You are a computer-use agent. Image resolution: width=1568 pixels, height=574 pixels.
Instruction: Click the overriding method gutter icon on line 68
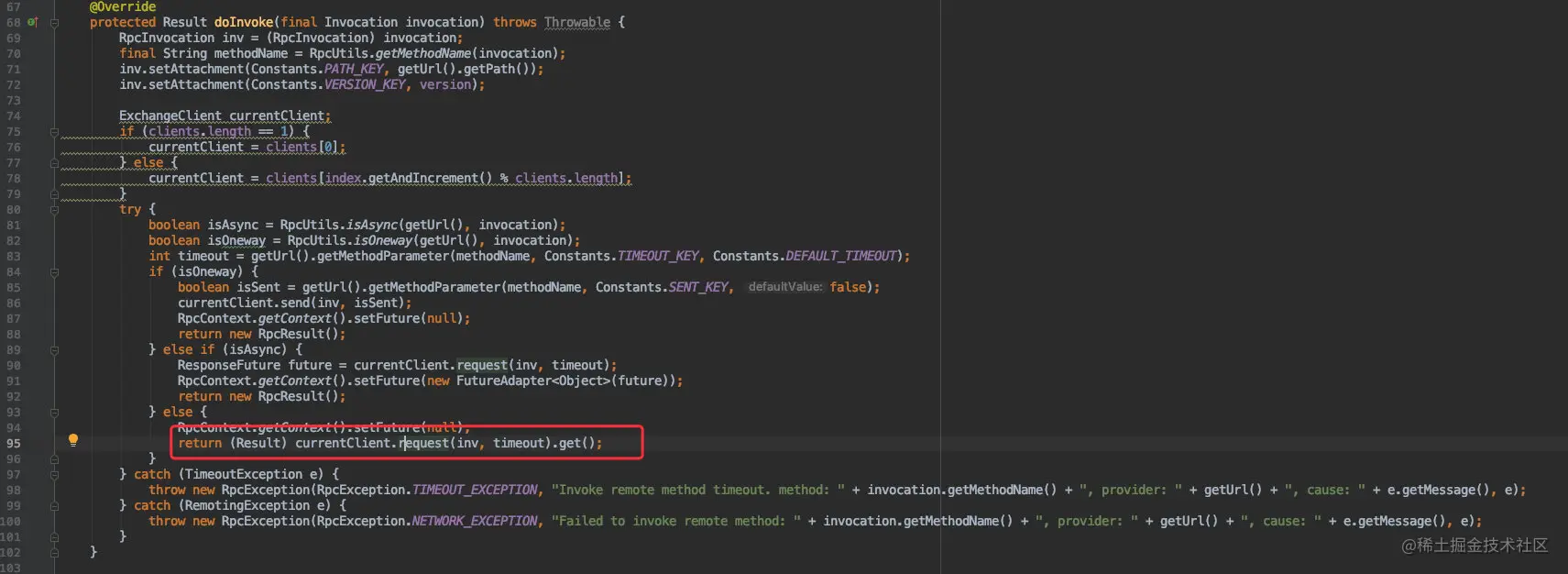click(33, 22)
